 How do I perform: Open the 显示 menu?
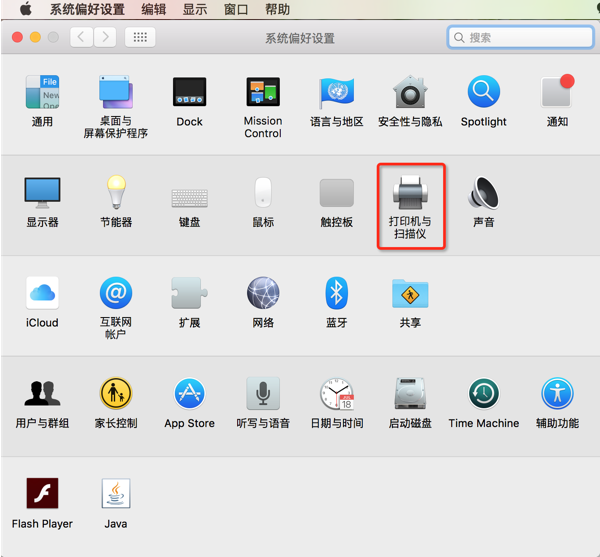coord(195,9)
